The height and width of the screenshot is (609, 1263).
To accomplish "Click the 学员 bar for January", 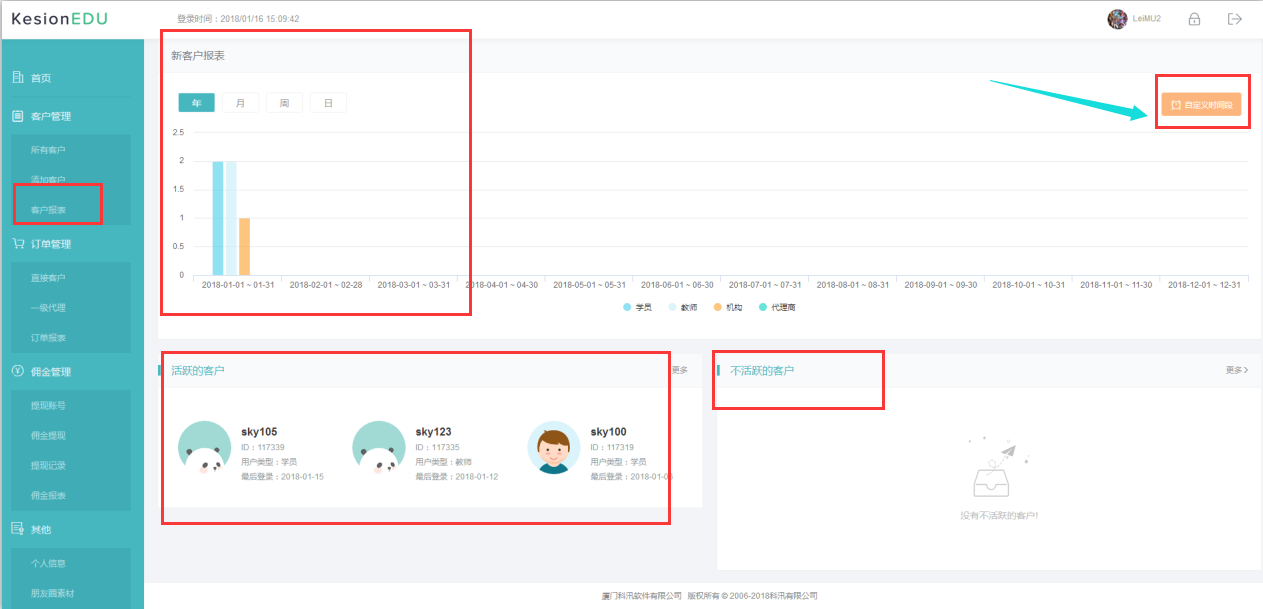I will pyautogui.click(x=218, y=218).
